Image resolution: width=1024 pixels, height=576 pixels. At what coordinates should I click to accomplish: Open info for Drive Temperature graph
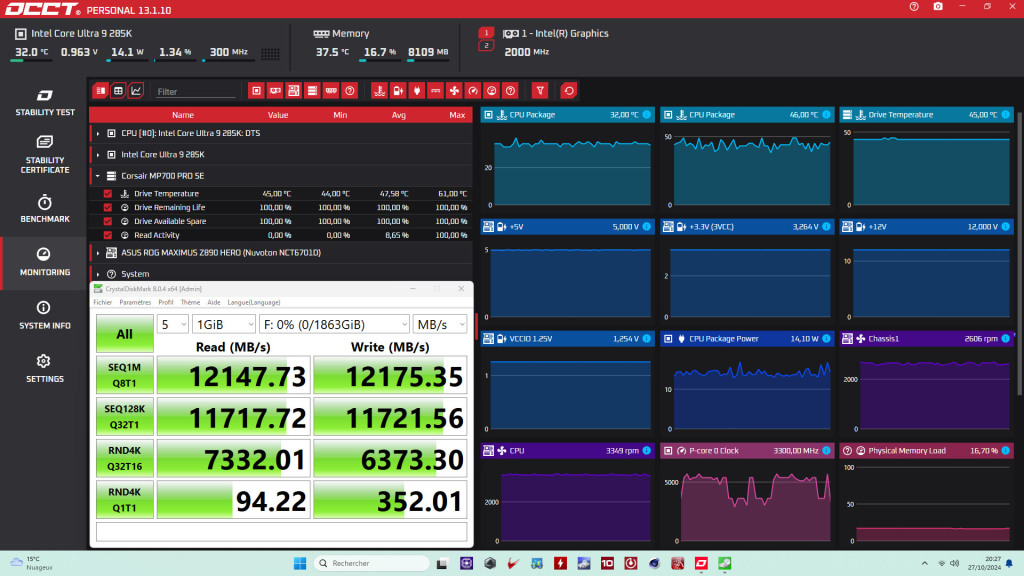(1006, 115)
